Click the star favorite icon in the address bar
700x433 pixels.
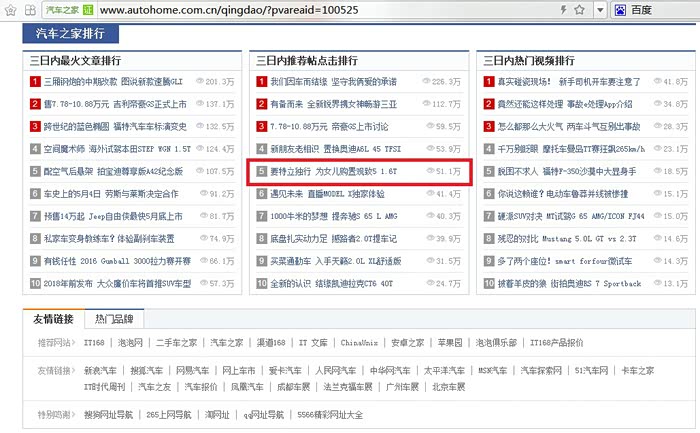pyautogui.click(x=578, y=10)
